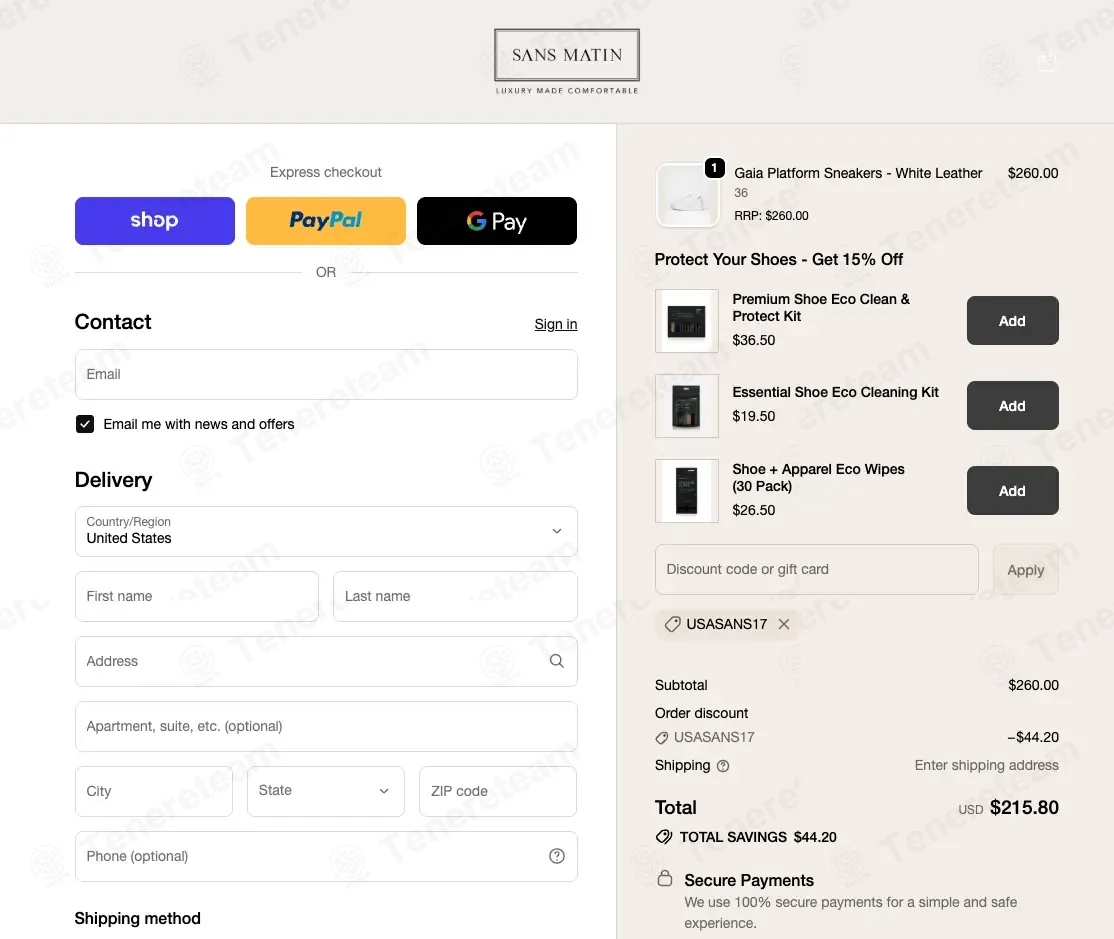Pay with Shop Pay express checkout
This screenshot has width=1114, height=939.
tap(155, 221)
